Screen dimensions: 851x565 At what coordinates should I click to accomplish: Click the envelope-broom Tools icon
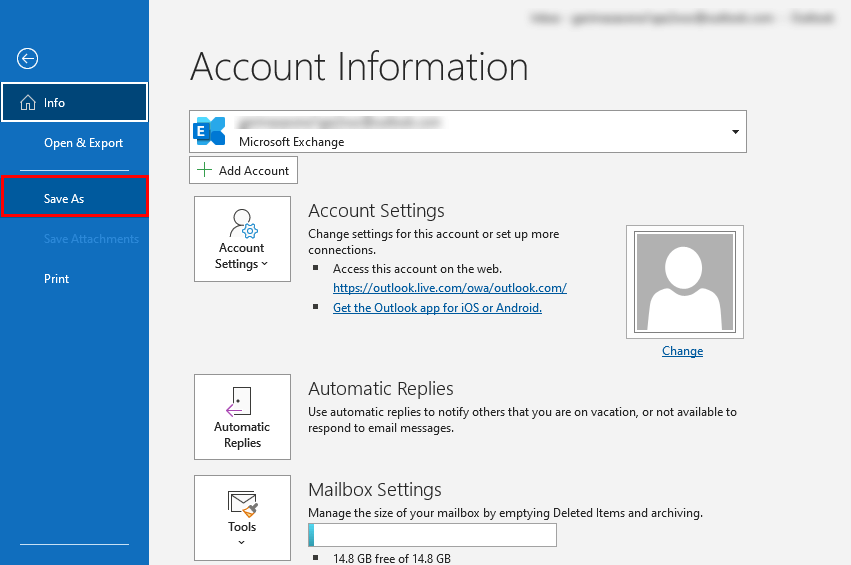243,504
